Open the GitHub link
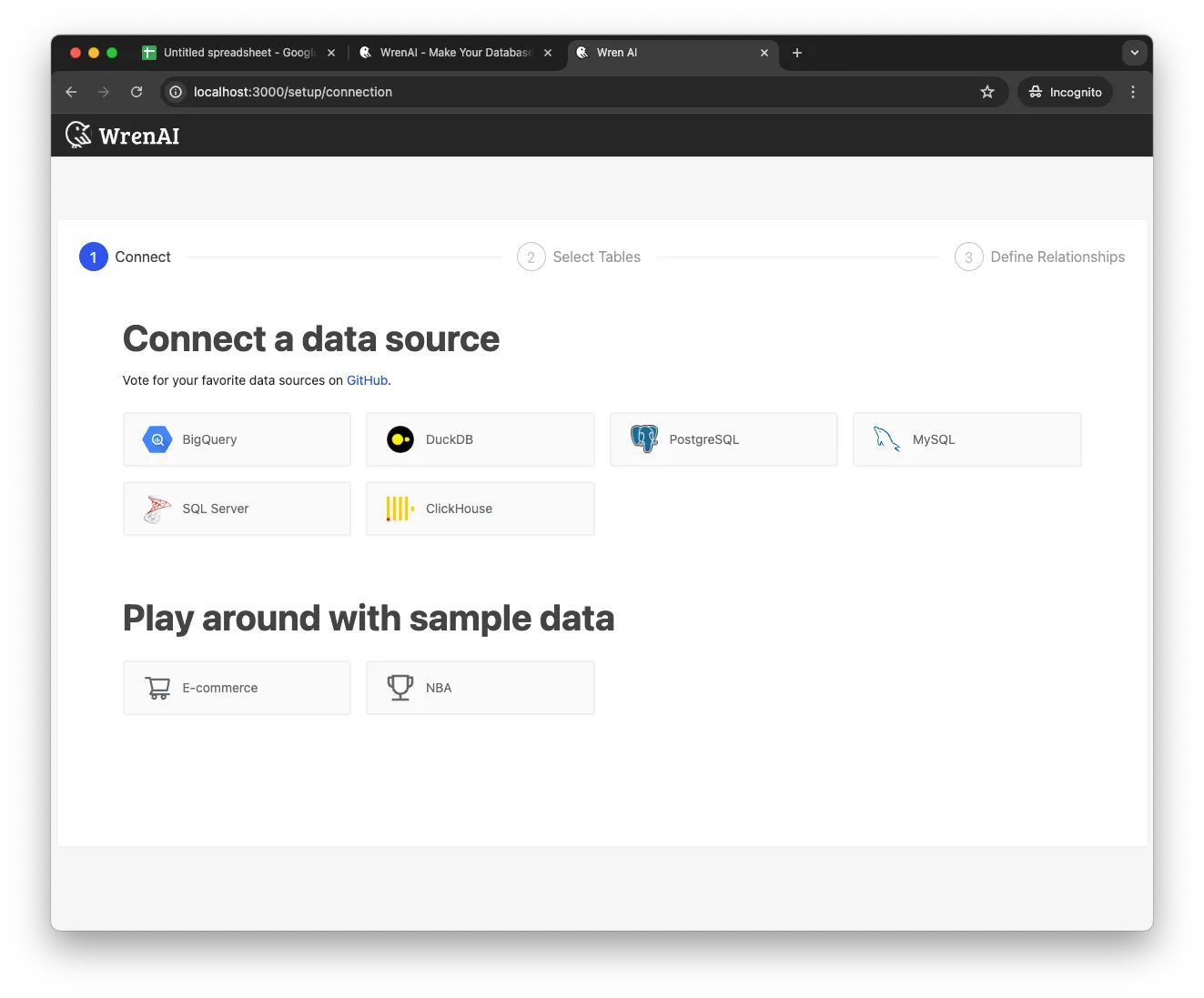The image size is (1204, 998). [x=368, y=380]
